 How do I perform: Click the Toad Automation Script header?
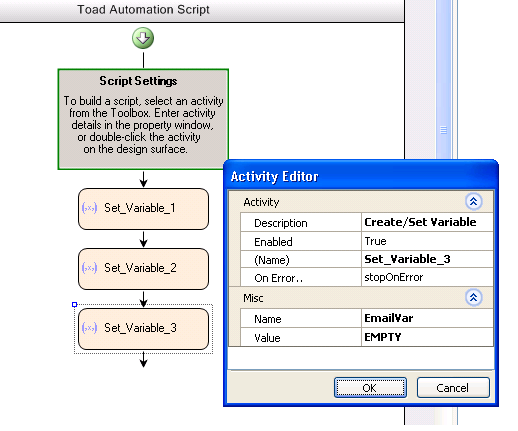click(143, 10)
